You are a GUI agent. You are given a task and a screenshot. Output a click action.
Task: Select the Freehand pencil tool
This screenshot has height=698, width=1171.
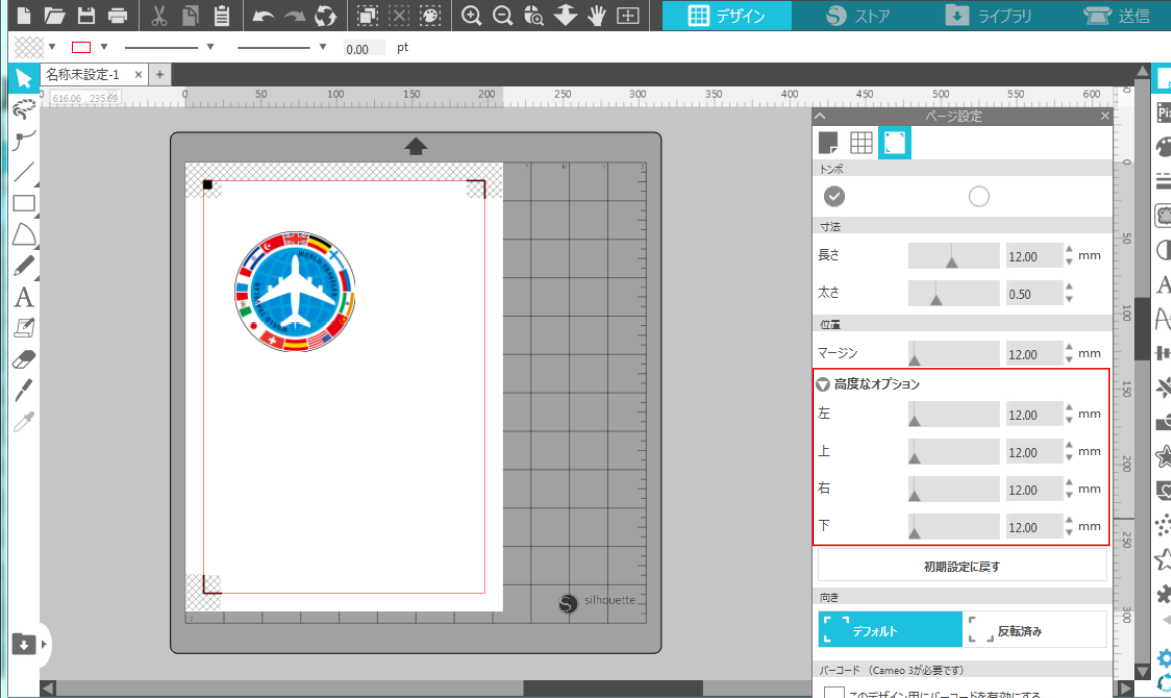point(24,266)
